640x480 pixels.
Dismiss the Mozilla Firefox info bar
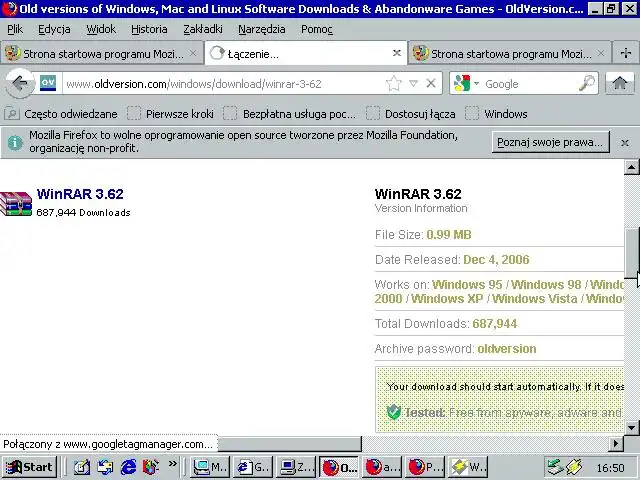click(x=624, y=143)
